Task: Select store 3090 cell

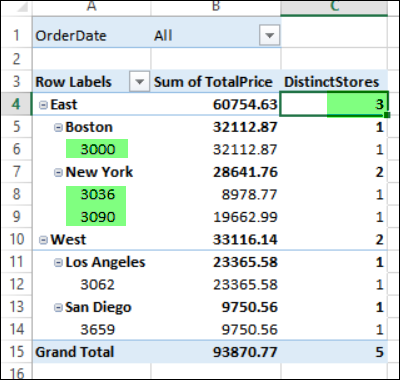Action: click(97, 217)
